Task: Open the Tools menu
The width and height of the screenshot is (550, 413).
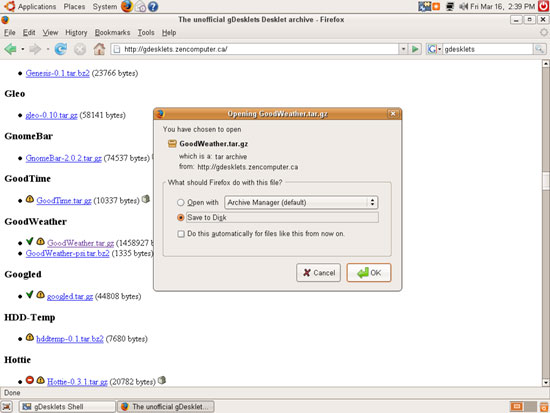Action: click(146, 33)
